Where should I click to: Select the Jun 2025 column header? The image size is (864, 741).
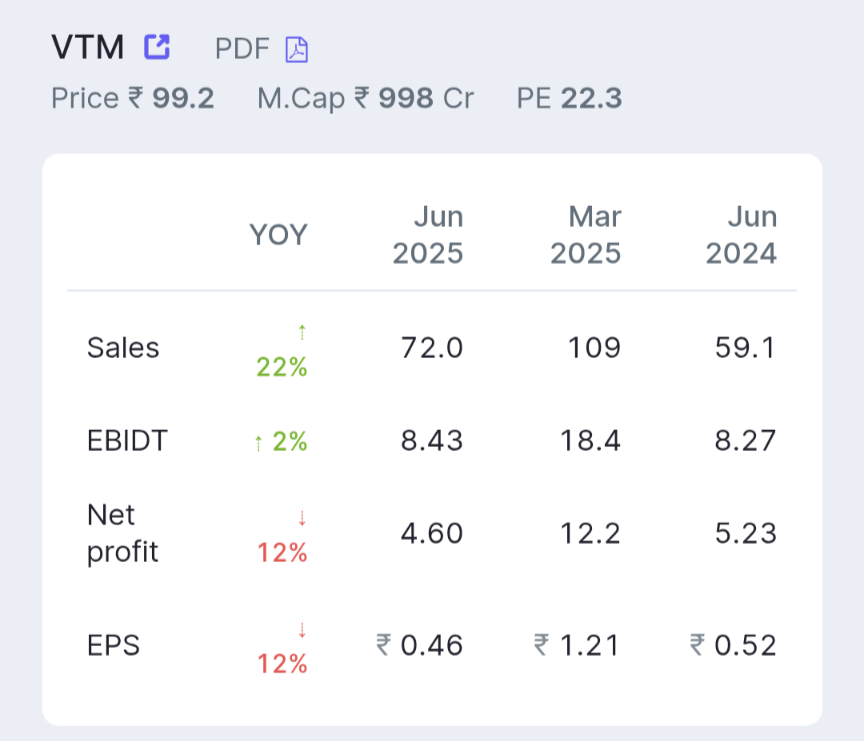[x=428, y=235]
